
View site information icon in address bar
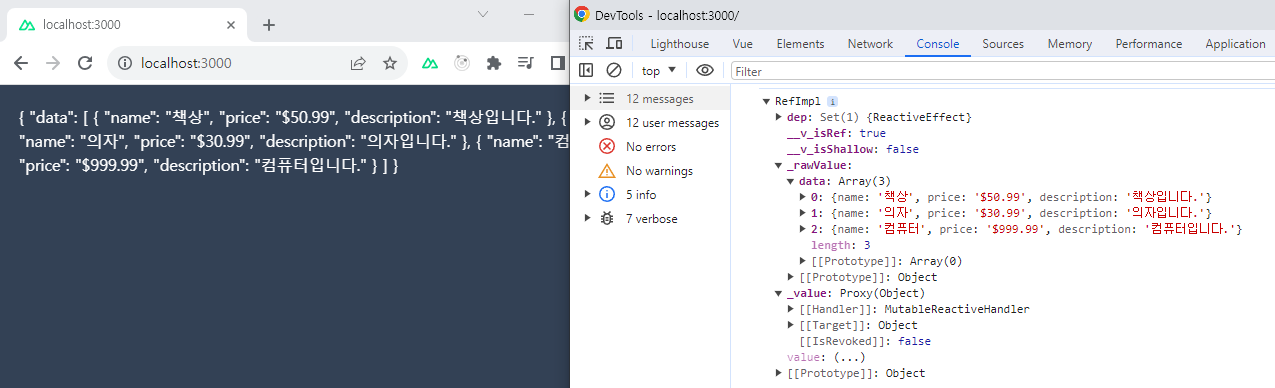pyautogui.click(x=125, y=63)
